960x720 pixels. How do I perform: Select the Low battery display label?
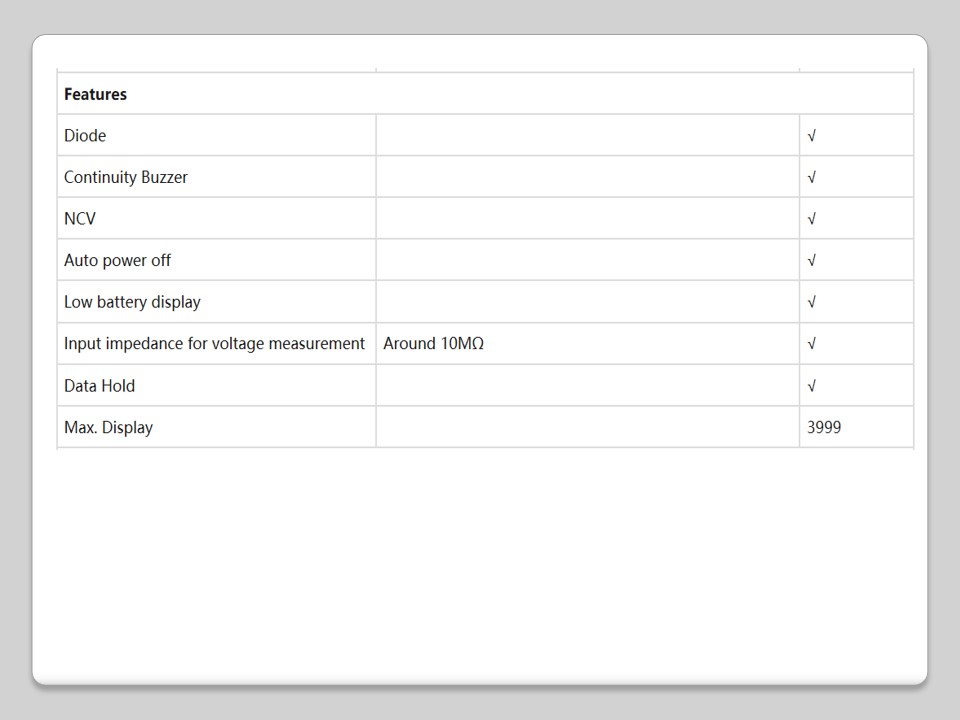(132, 302)
